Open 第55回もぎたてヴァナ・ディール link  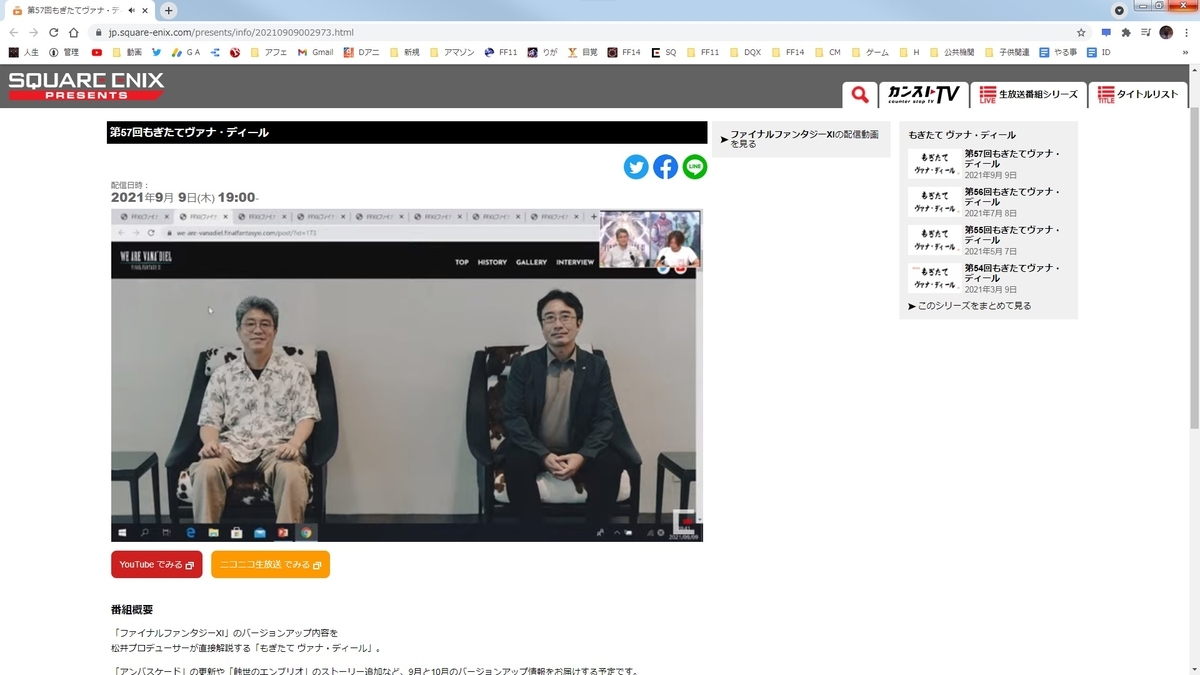pos(1012,235)
